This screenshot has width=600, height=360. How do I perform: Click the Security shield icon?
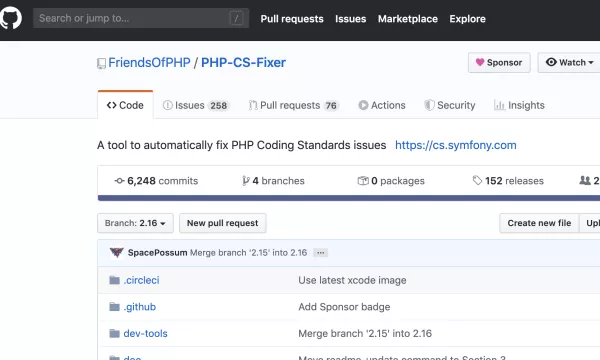coord(429,105)
